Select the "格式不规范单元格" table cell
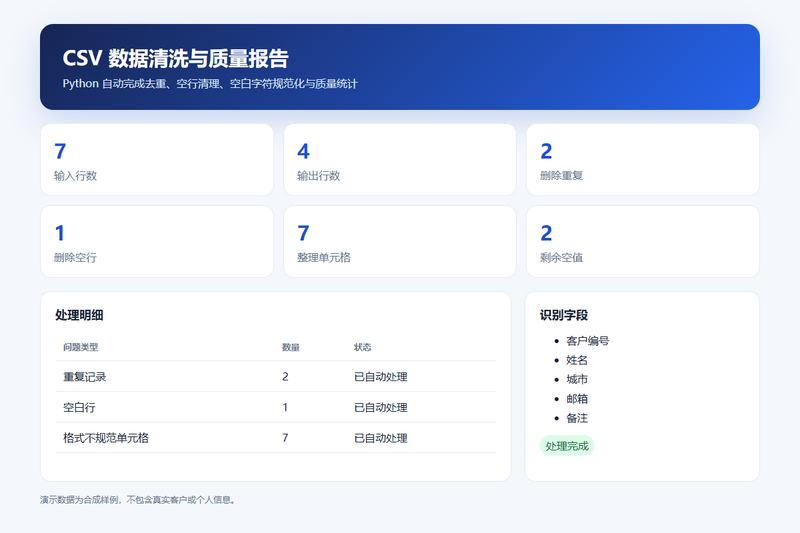The image size is (800, 533). coord(106,438)
